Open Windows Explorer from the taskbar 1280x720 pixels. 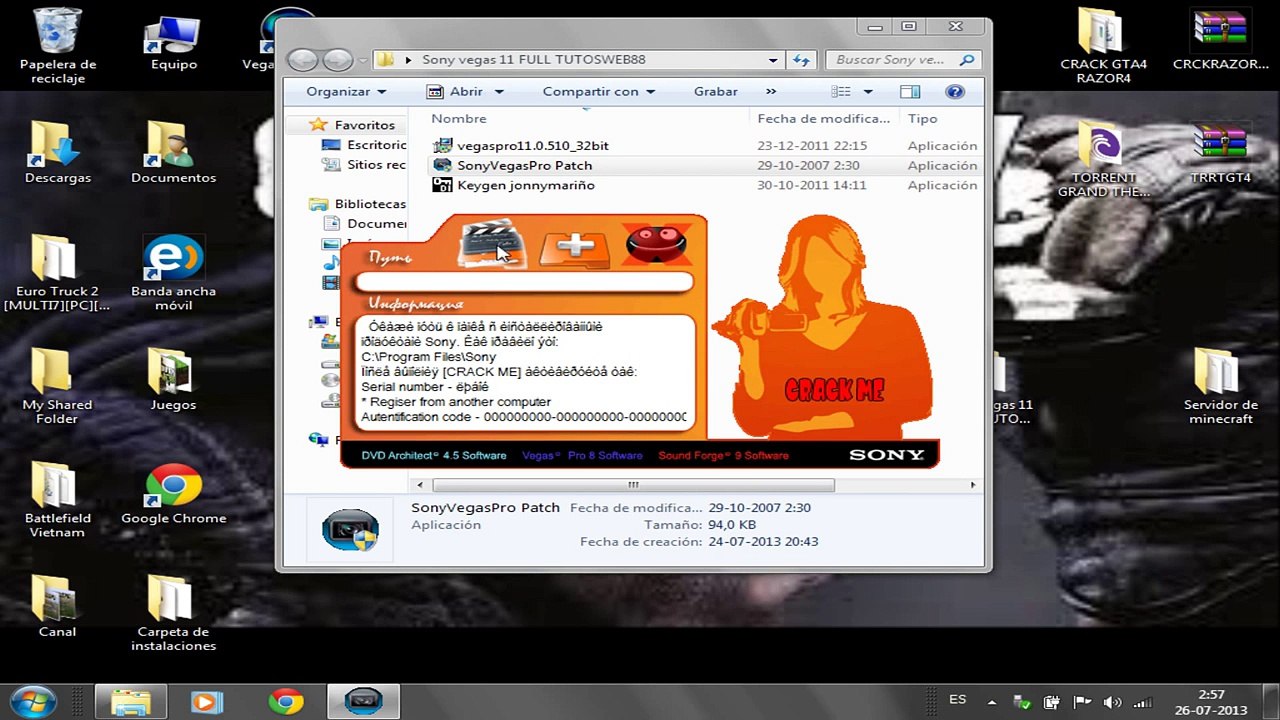pyautogui.click(x=131, y=702)
